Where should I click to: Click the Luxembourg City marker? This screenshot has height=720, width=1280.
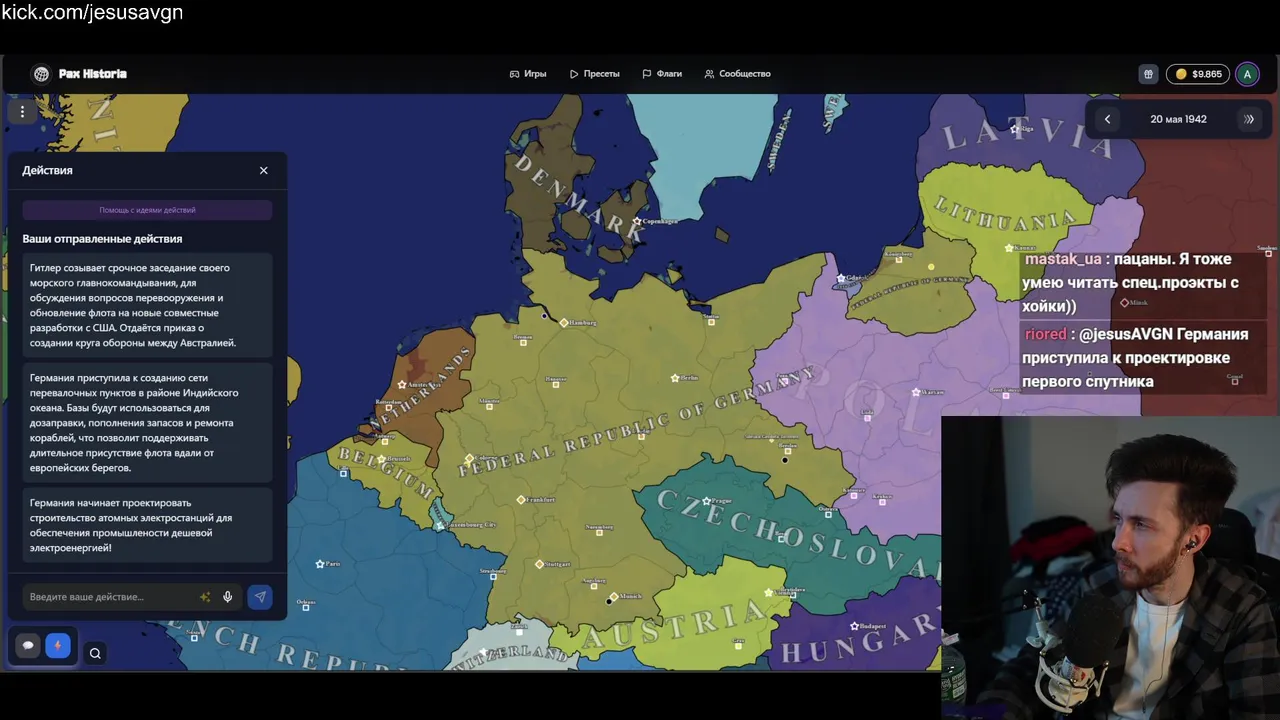439,526
